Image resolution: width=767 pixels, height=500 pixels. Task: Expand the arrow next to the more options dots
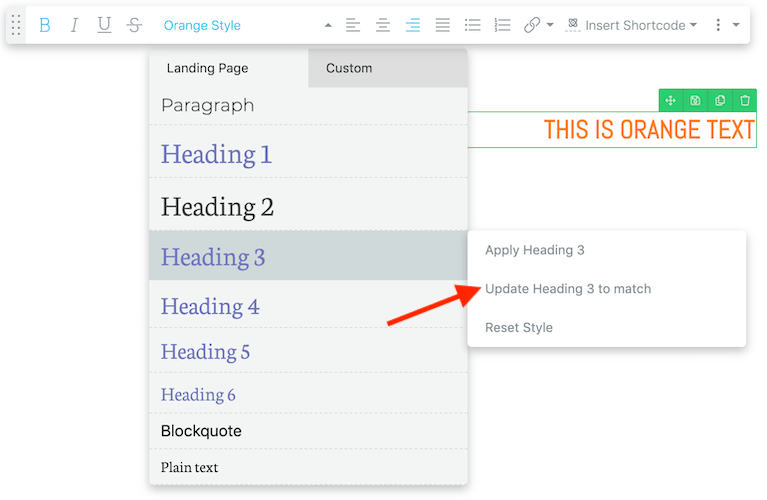(736, 25)
